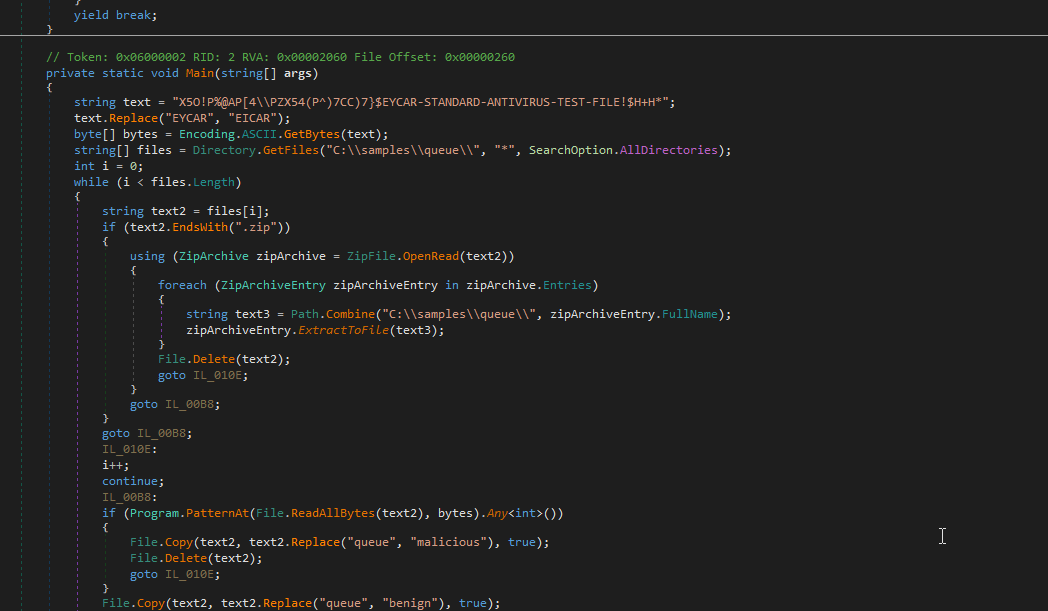Click 'byte[] bytes' variable declaration
Screen dimensions: 1048x611
click(116, 134)
